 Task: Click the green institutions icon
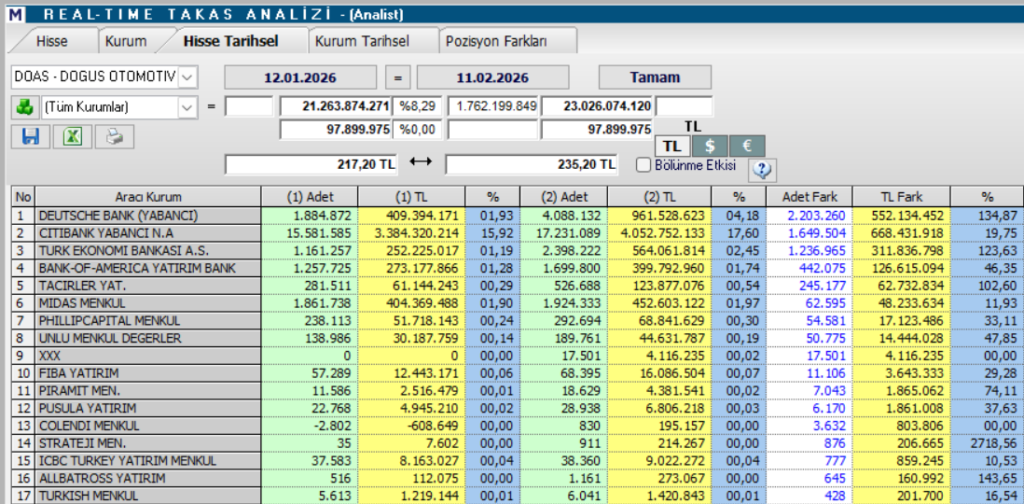point(25,106)
